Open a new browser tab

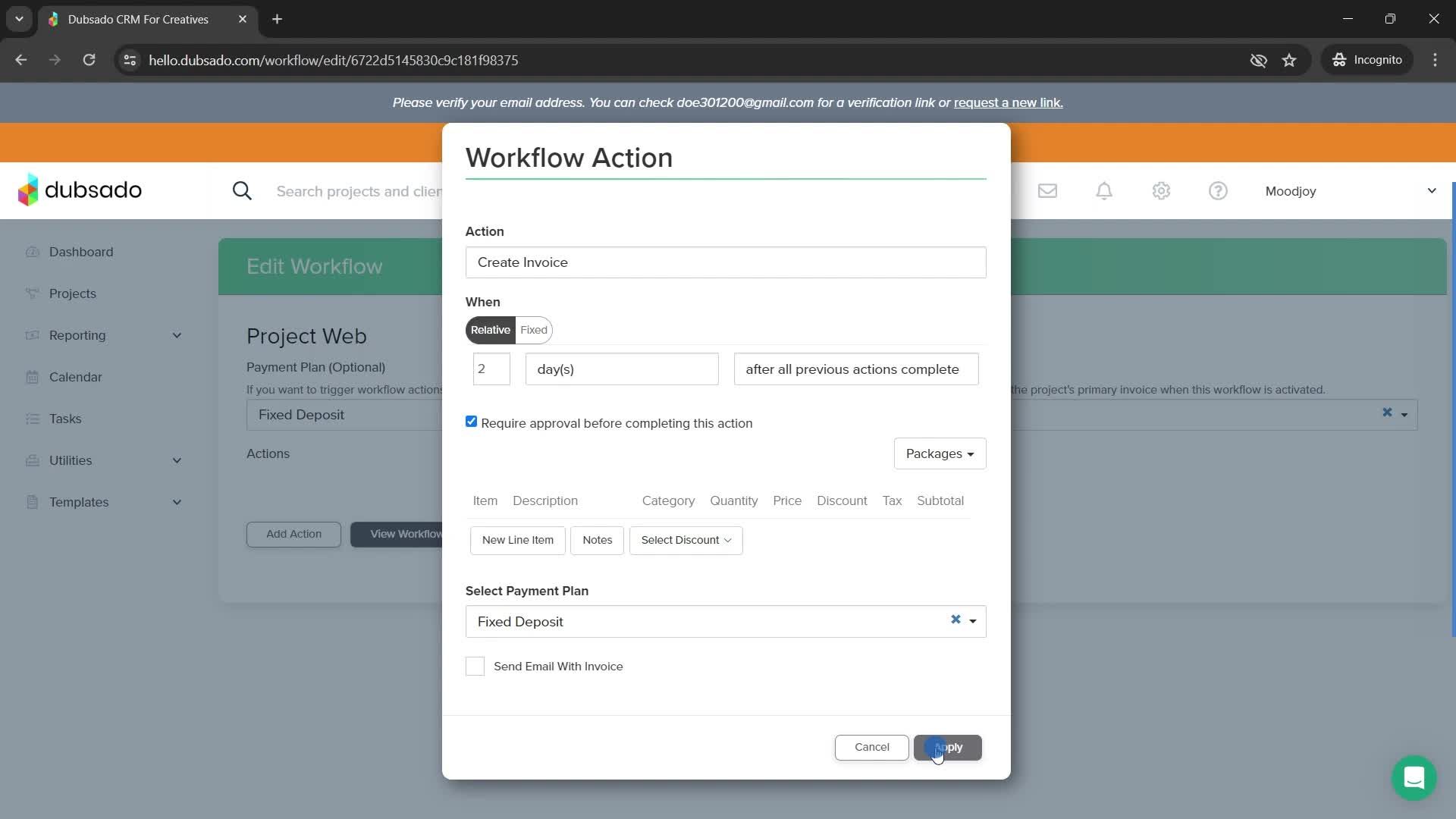click(277, 19)
